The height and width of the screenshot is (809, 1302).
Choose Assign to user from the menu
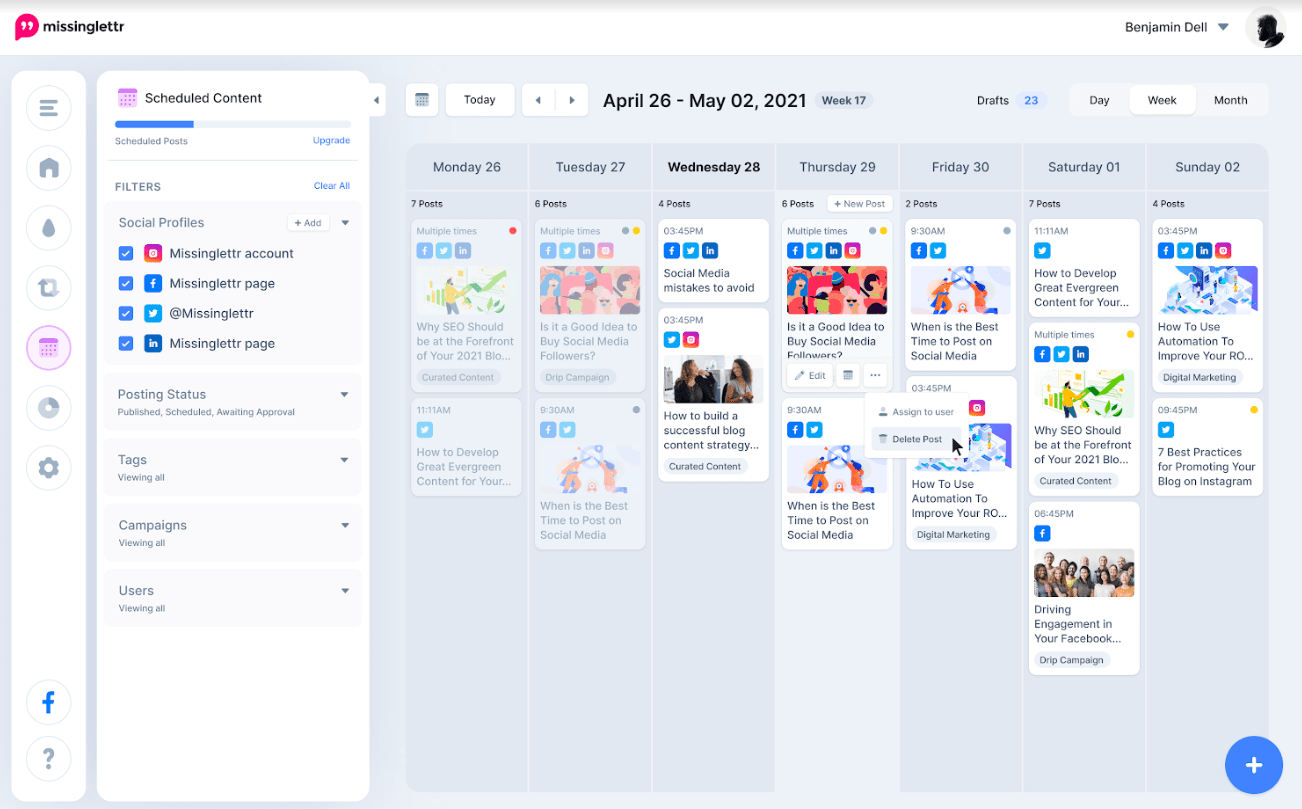pyautogui.click(x=915, y=412)
